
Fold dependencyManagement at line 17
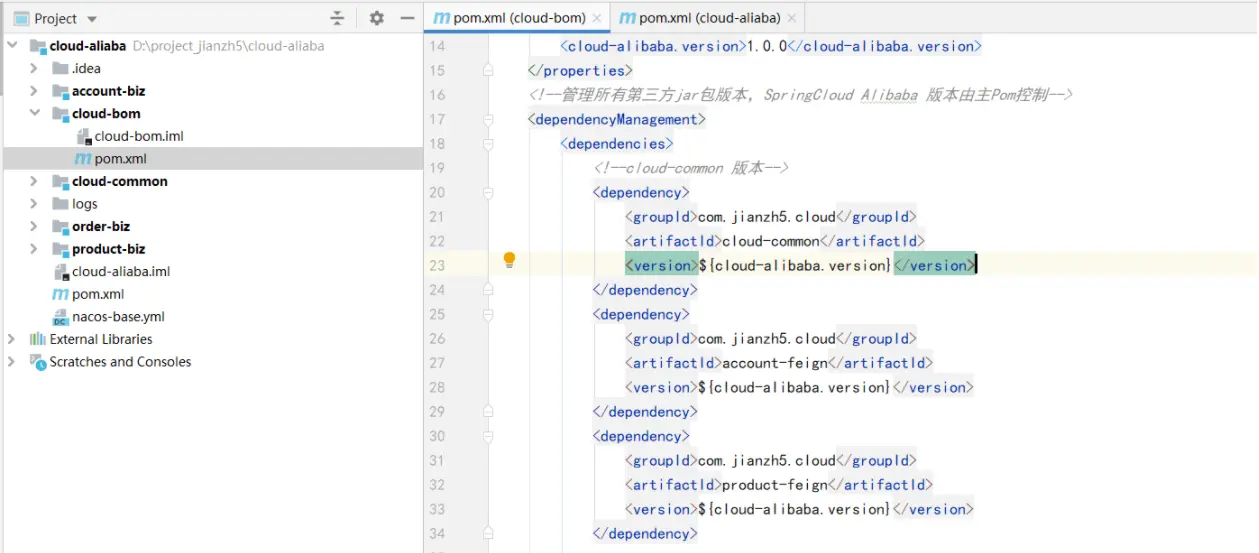click(x=488, y=119)
